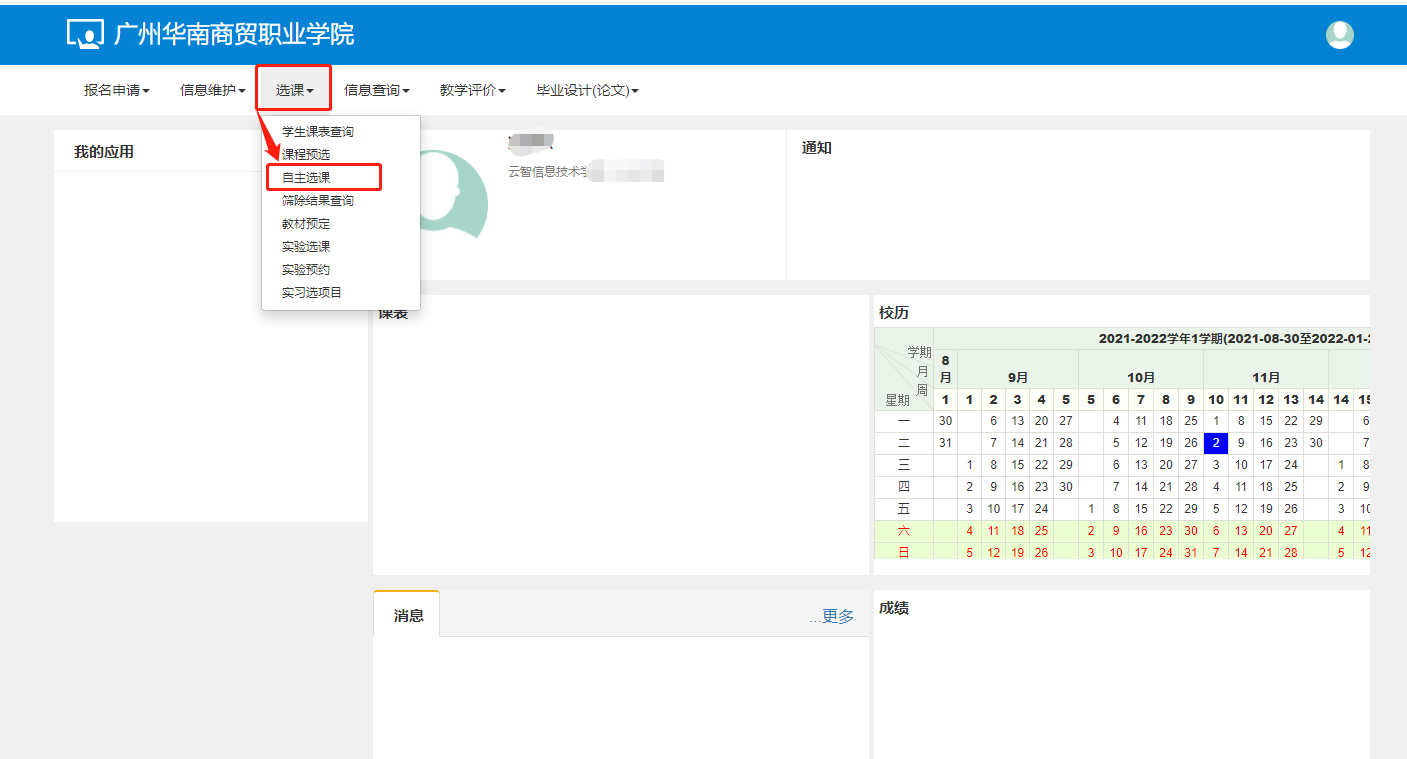The image size is (1407, 759).
Task: Click 教材预定 menu option
Action: [306, 224]
